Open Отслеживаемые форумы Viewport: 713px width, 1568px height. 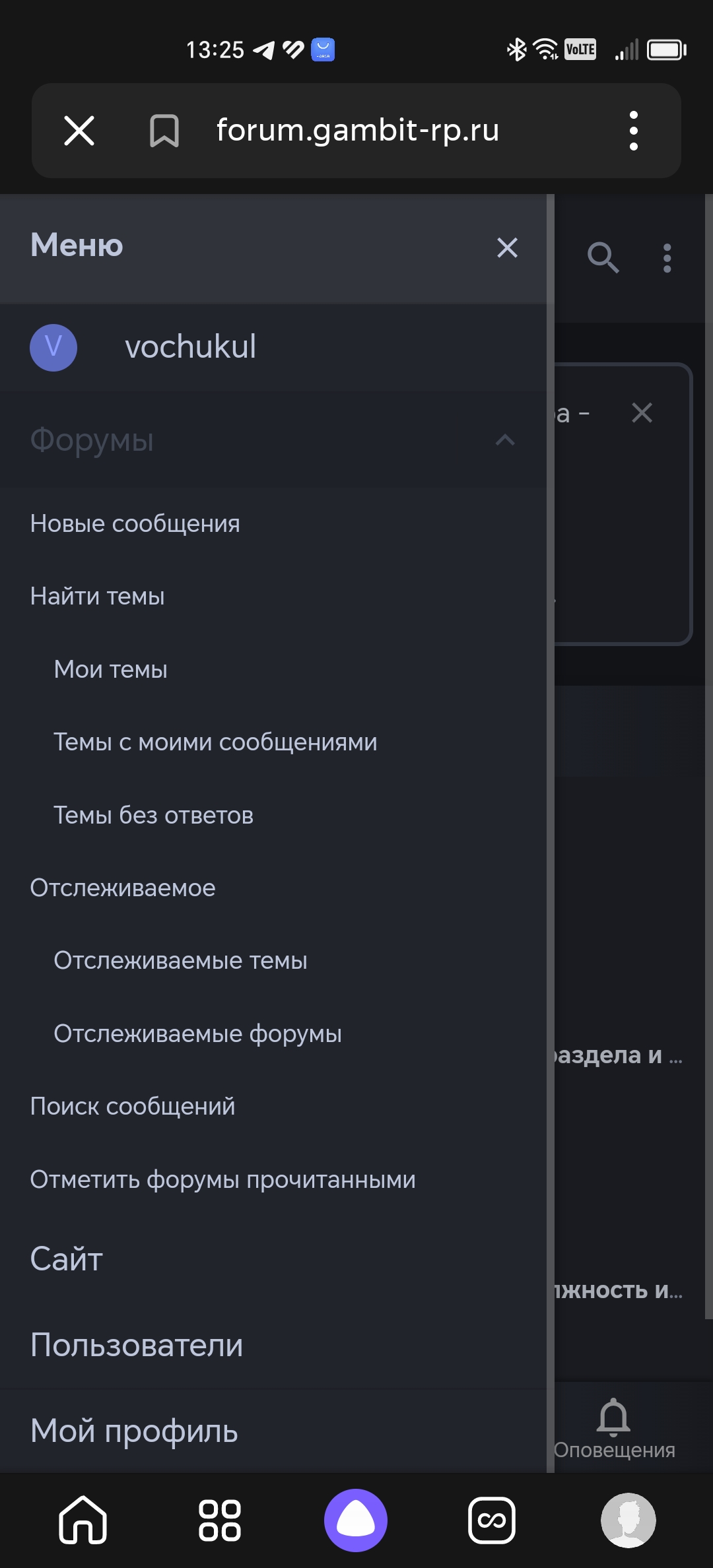pos(198,1033)
